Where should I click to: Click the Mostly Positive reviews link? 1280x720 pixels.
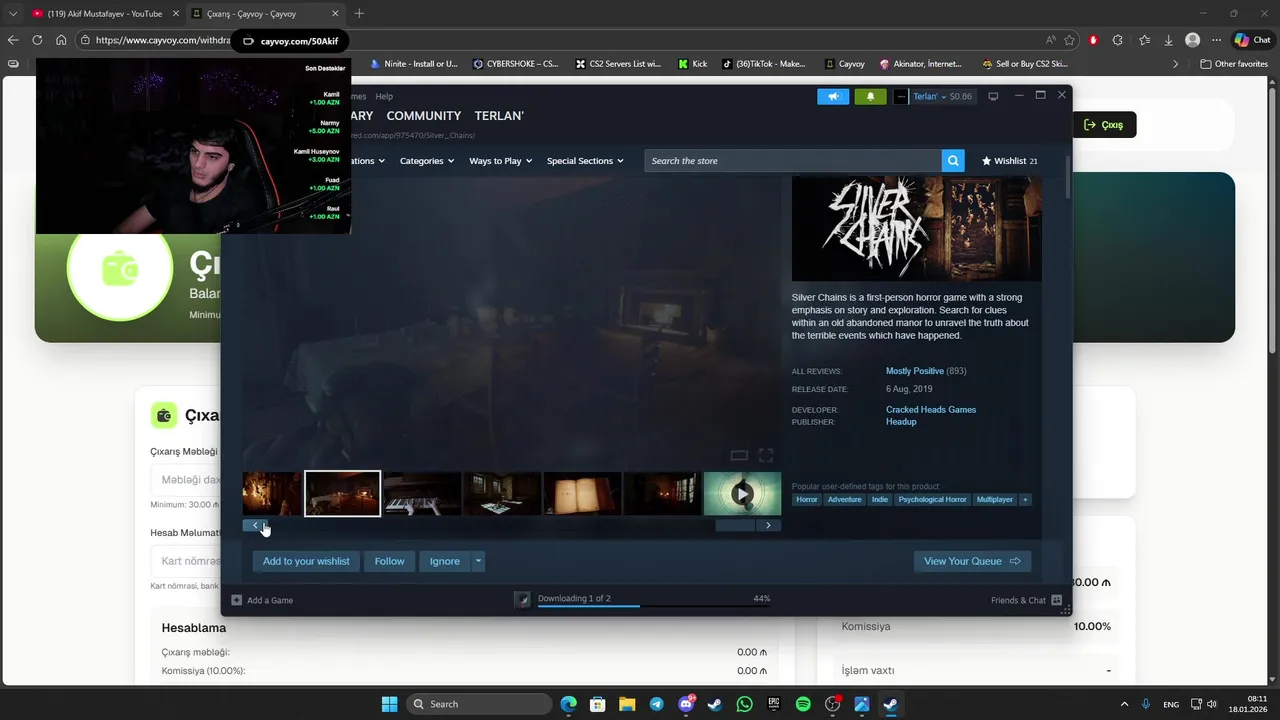914,371
